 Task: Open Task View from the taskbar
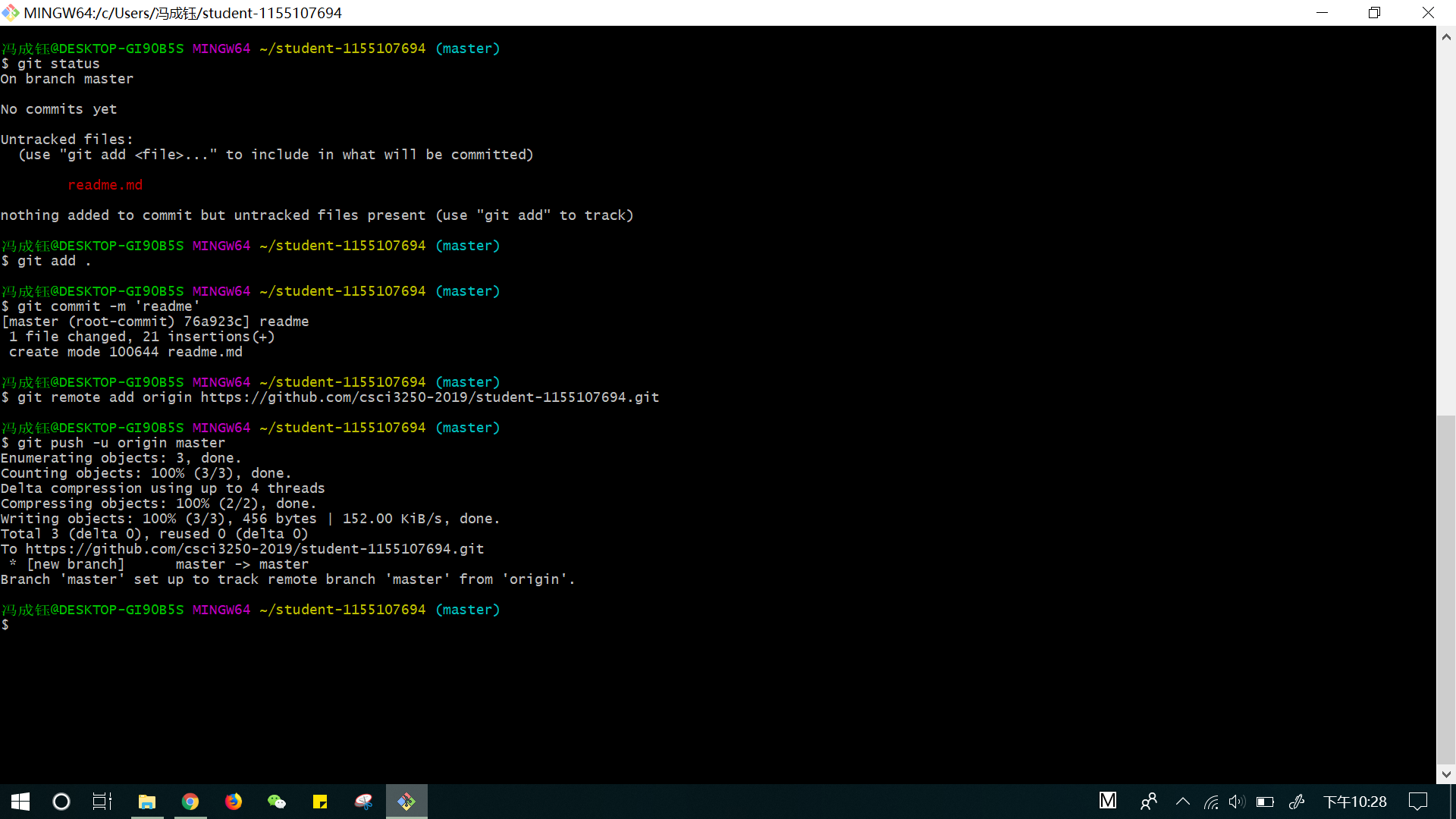tap(102, 802)
